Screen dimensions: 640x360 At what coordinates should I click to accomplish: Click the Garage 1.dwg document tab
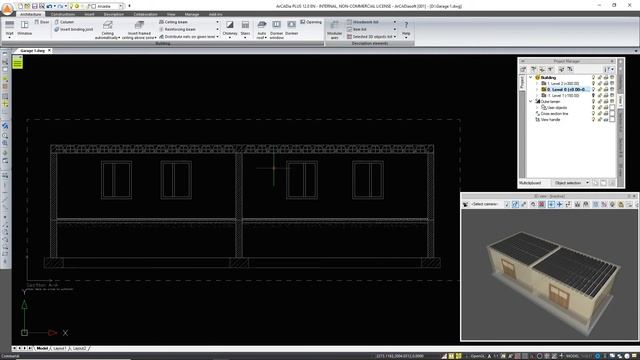click(x=33, y=51)
